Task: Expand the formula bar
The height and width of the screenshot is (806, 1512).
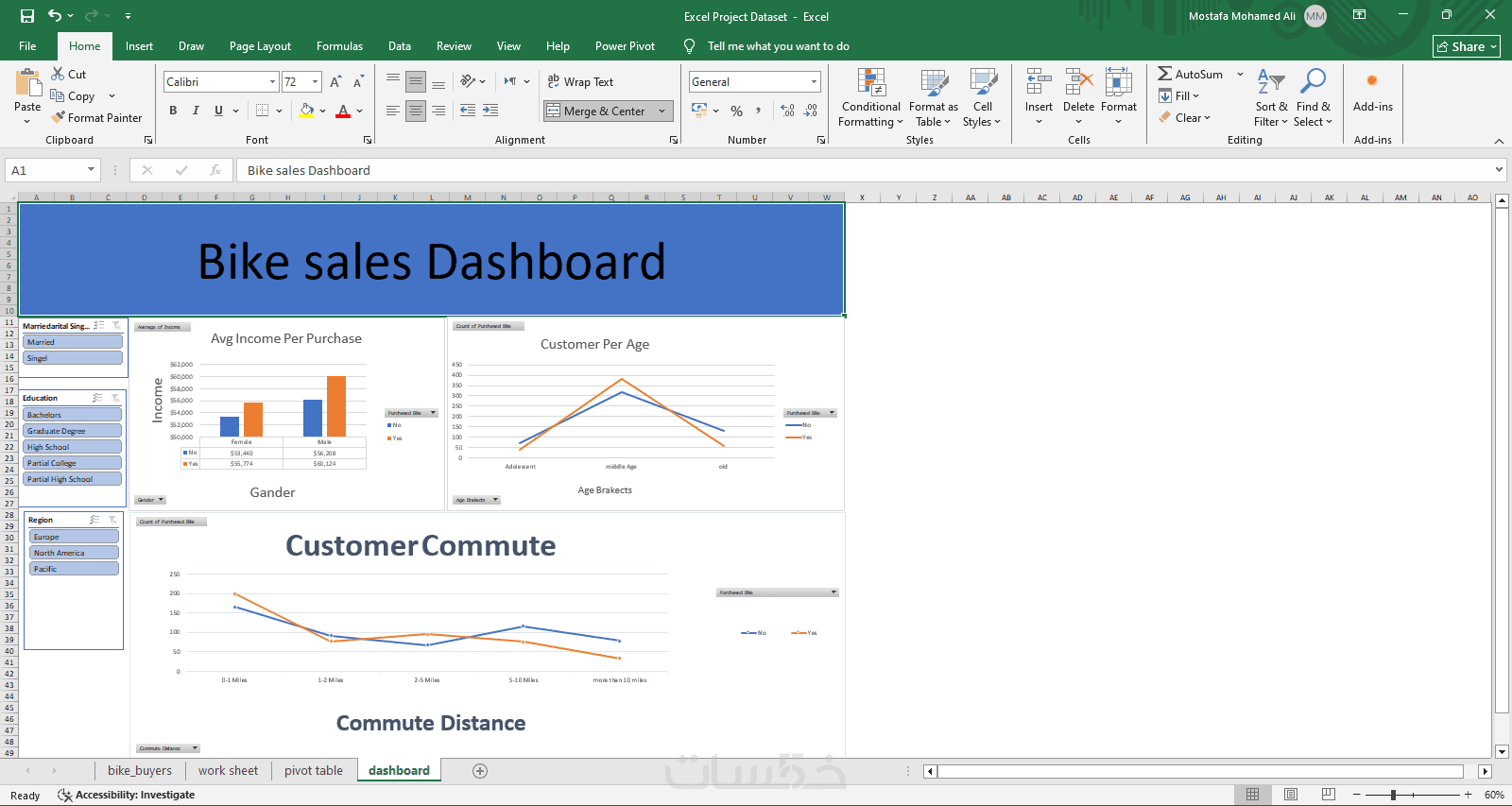Action: pyautogui.click(x=1499, y=170)
